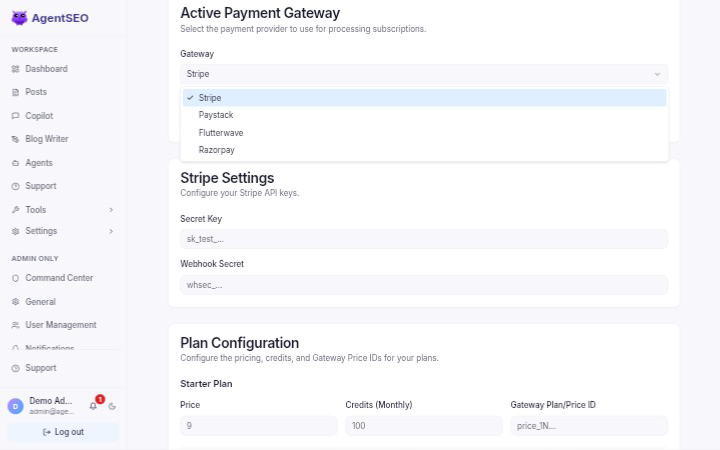This screenshot has width=720, height=450.
Task: Click the Webhook Secret input field
Action: 424,285
